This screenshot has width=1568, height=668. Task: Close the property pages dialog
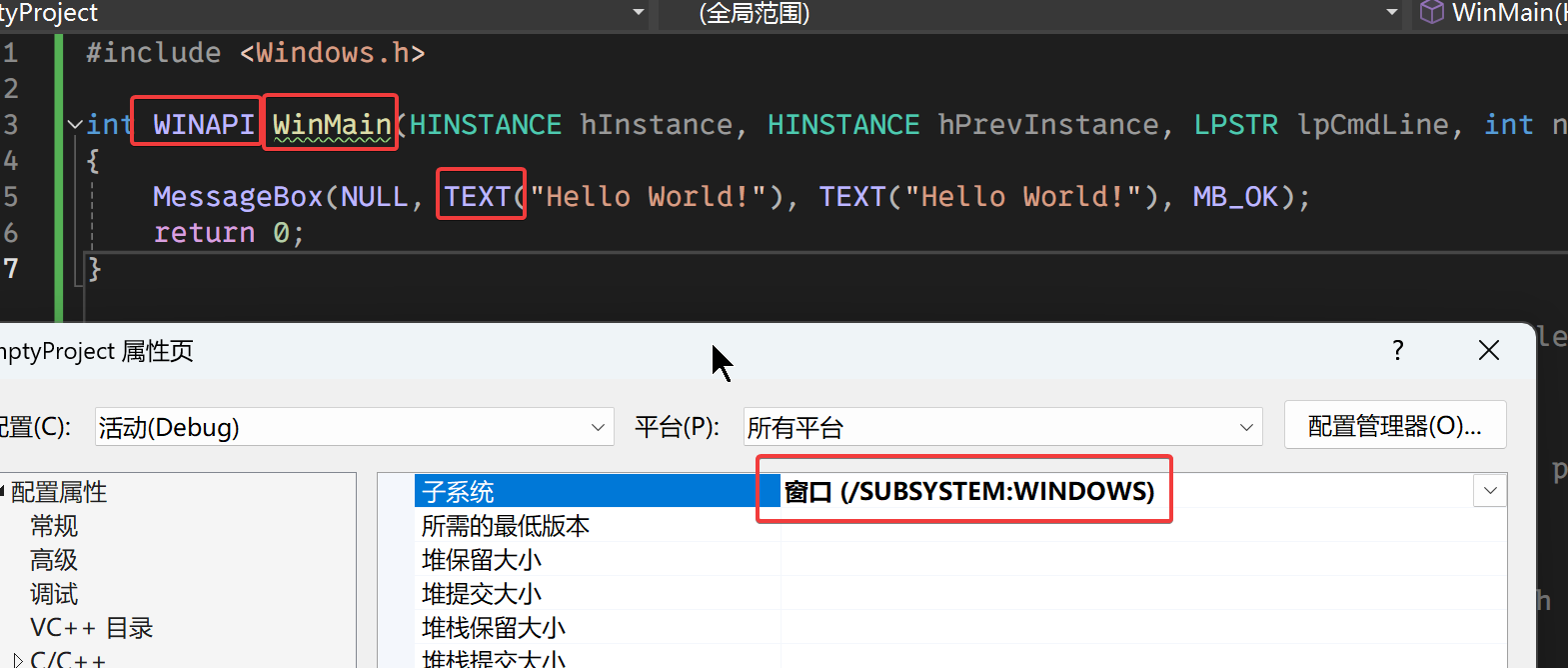(1488, 350)
